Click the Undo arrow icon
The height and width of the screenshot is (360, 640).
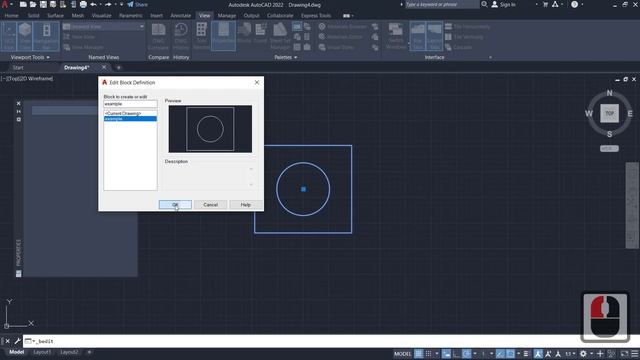tap(93, 4)
